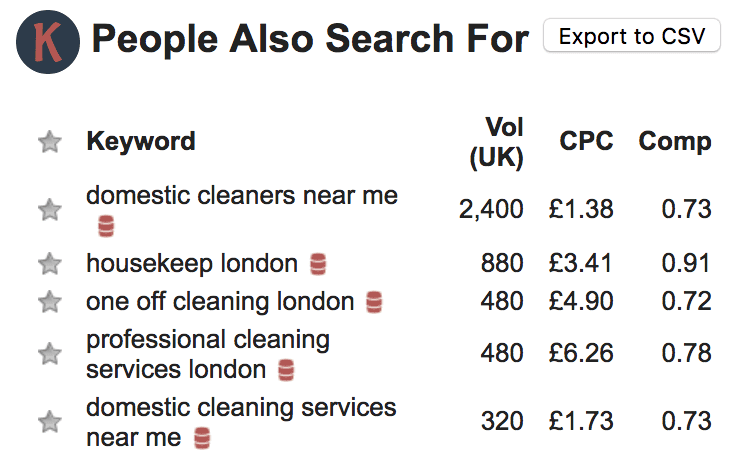
Task: Click database icon under 'domestic cleaners near me'
Action: pyautogui.click(x=106, y=226)
